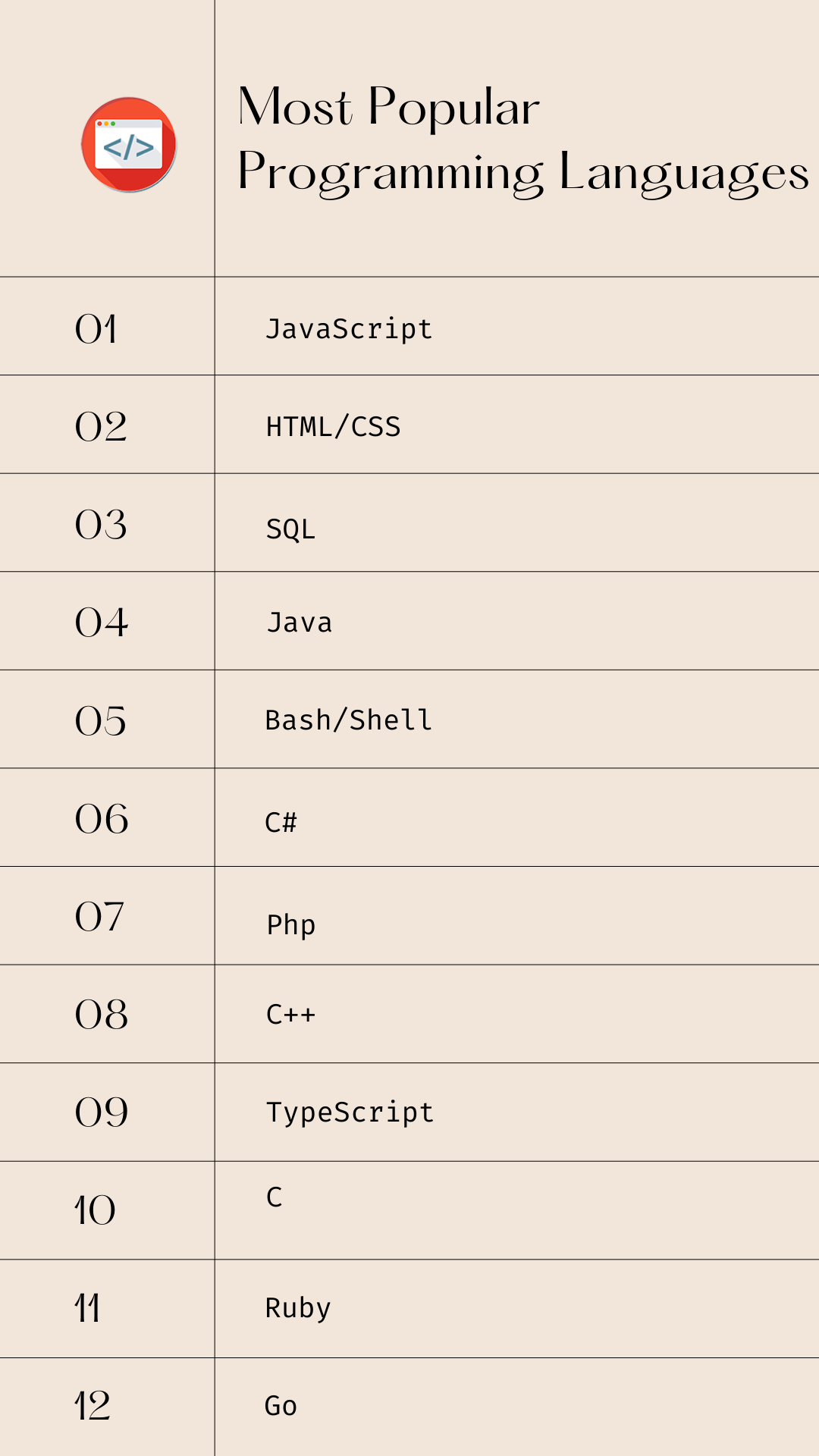Select the Ruby language label

point(298,1308)
